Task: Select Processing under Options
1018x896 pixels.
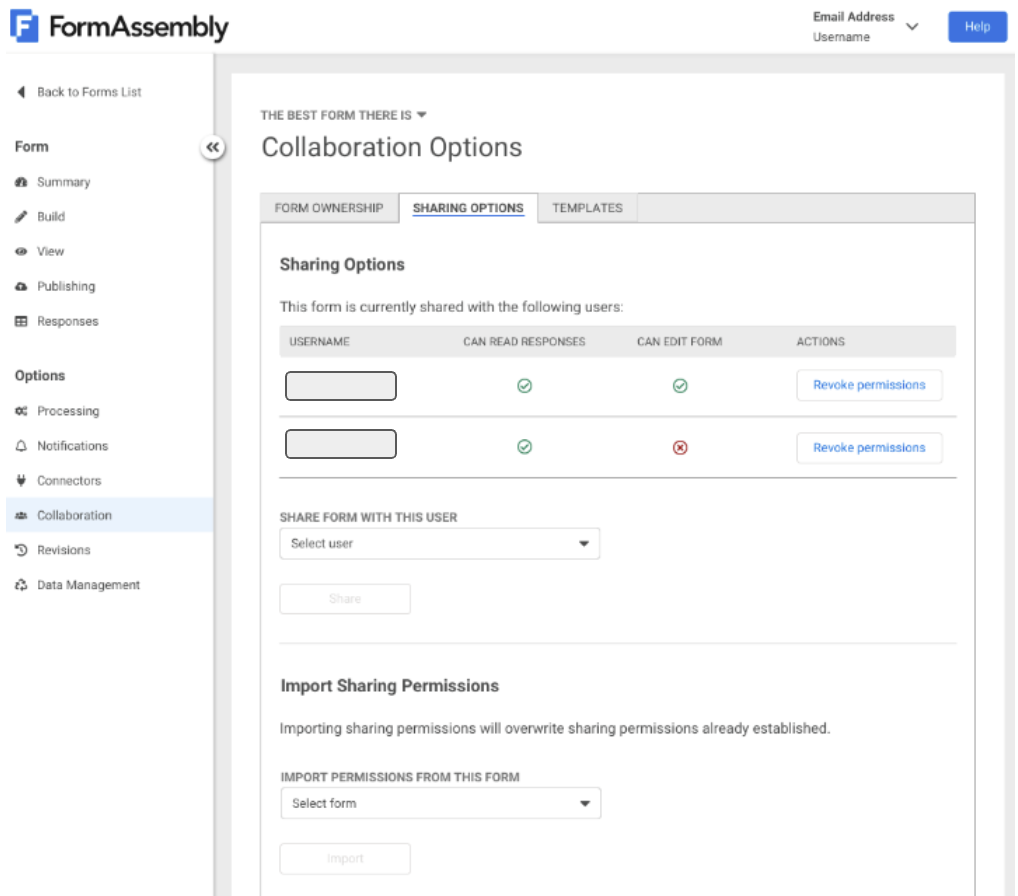Action: pyautogui.click(x=66, y=410)
